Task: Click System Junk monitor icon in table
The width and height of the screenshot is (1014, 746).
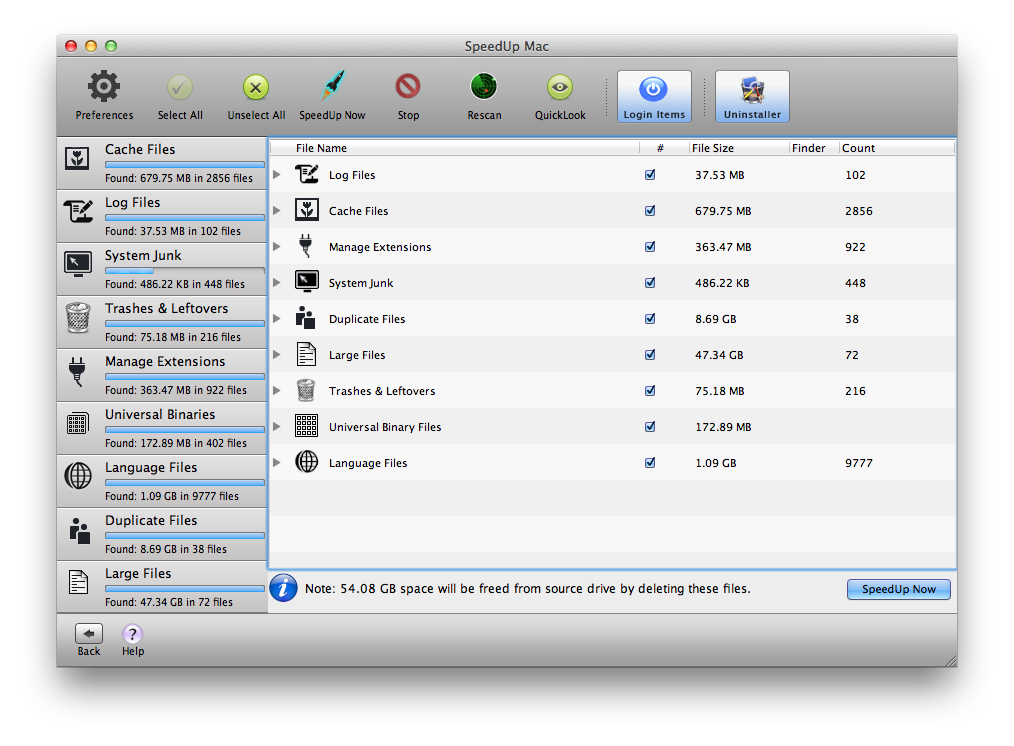Action: 307,282
